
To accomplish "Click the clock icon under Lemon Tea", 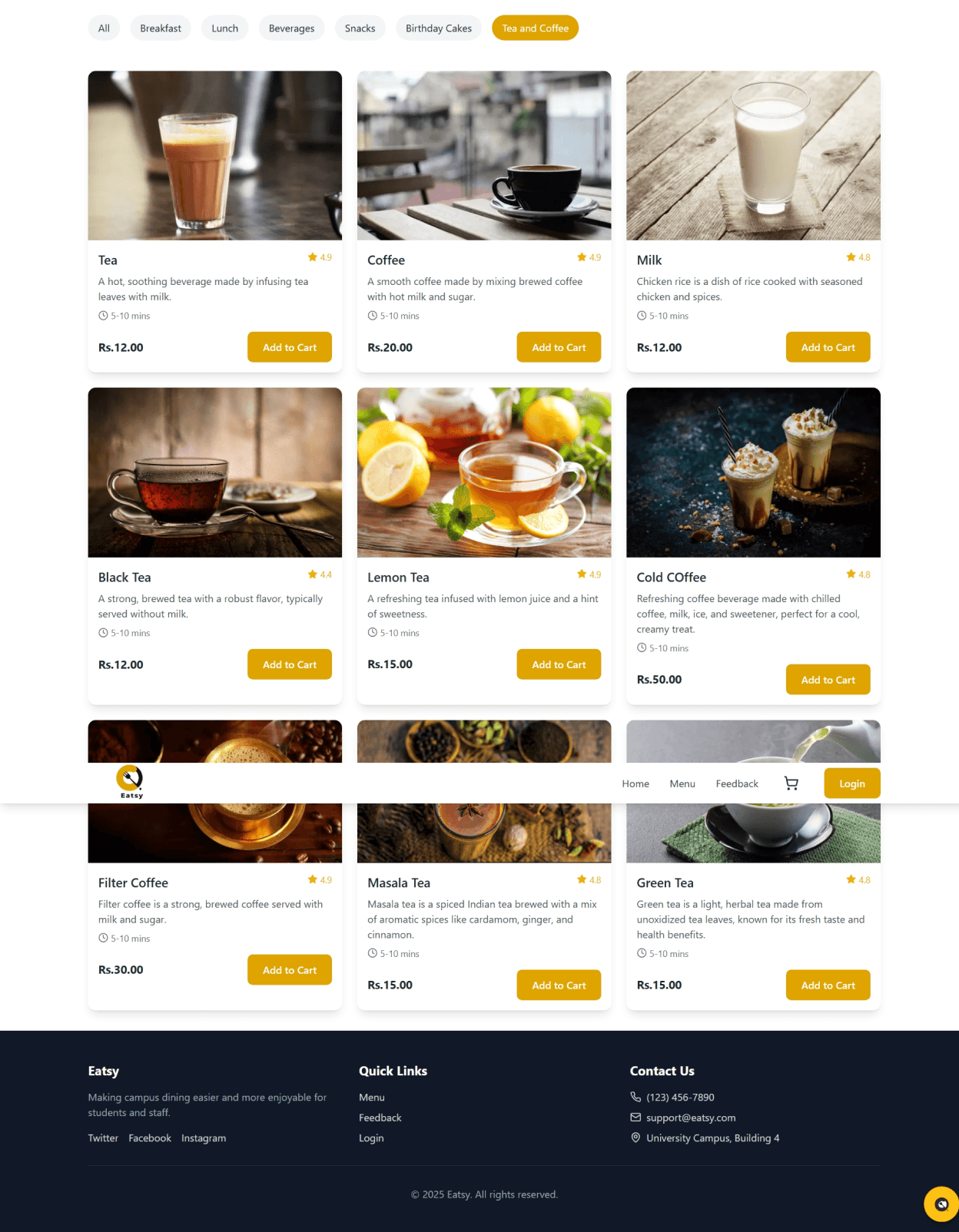I will coord(372,633).
